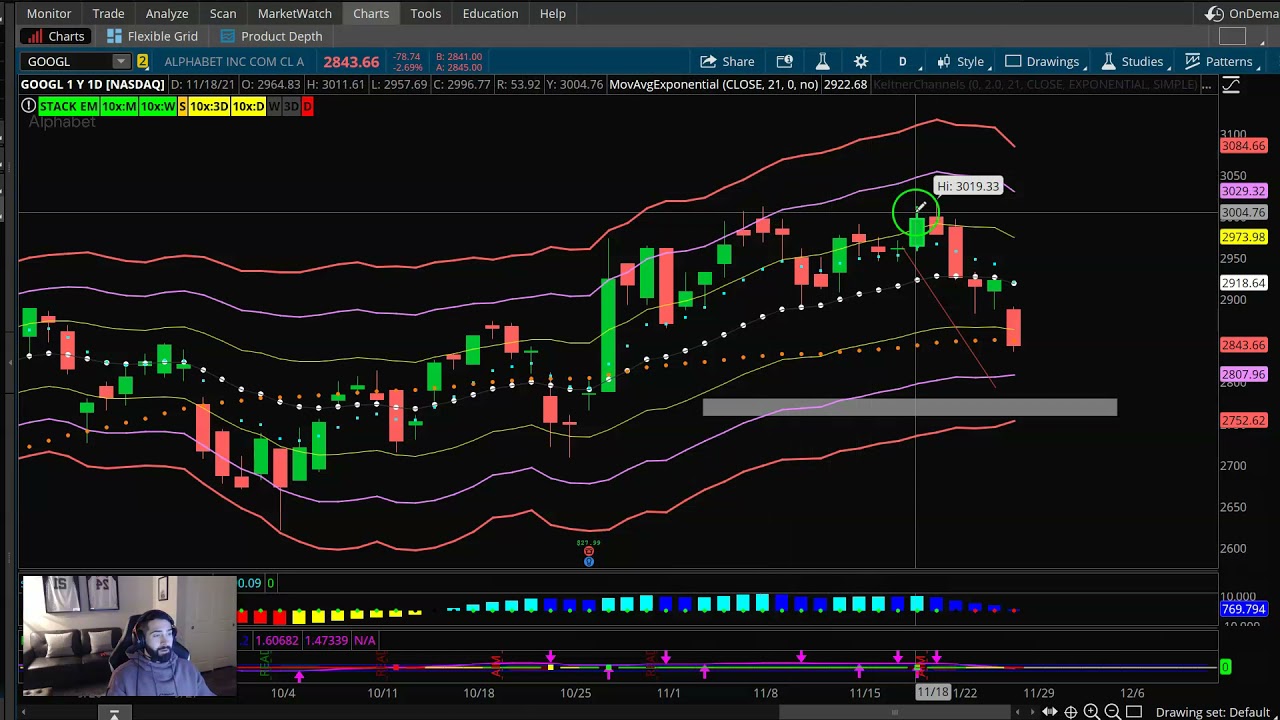Toggle the 10x:W label

point(157,106)
